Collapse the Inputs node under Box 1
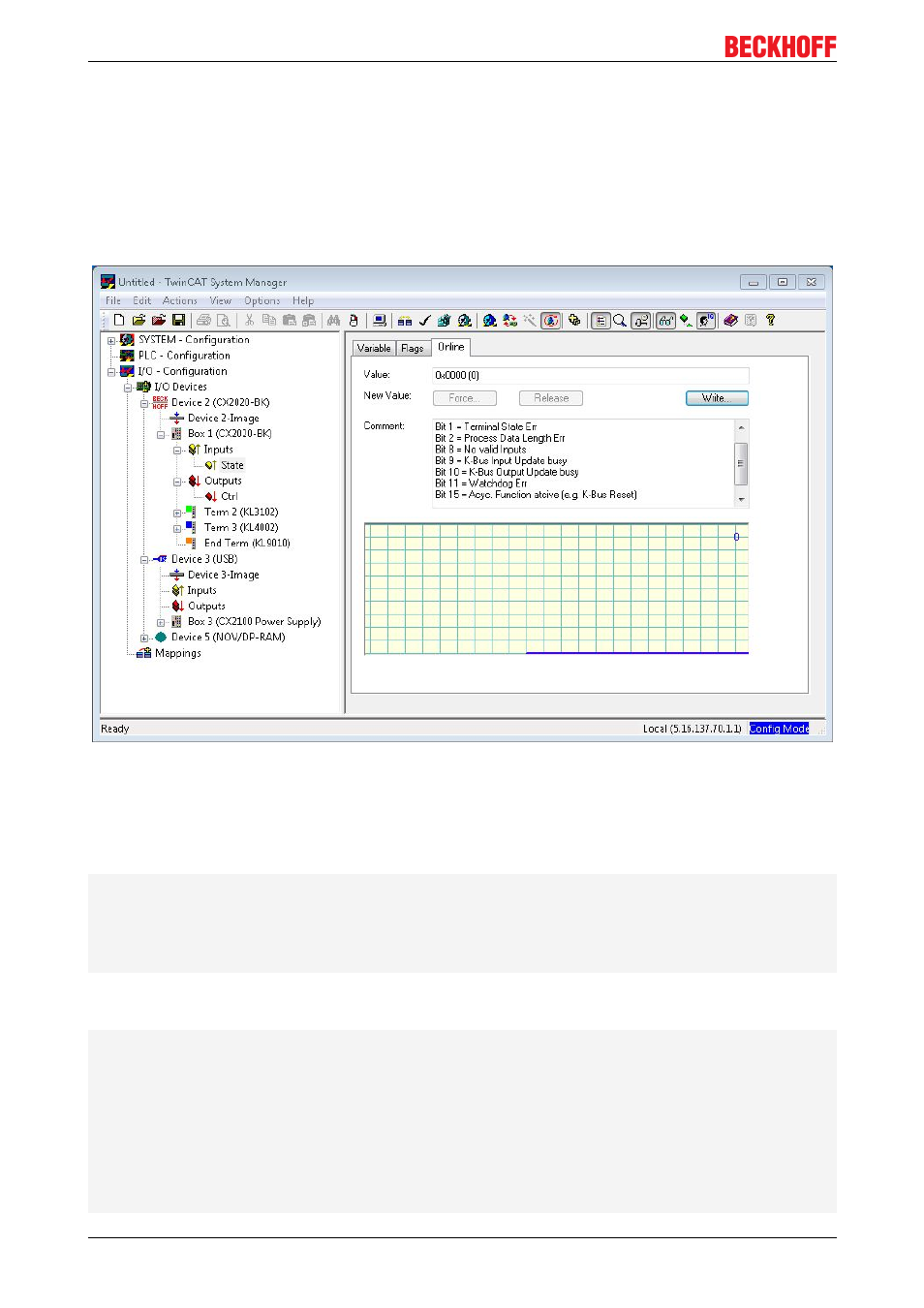The height and width of the screenshot is (1308, 924). click(x=177, y=451)
